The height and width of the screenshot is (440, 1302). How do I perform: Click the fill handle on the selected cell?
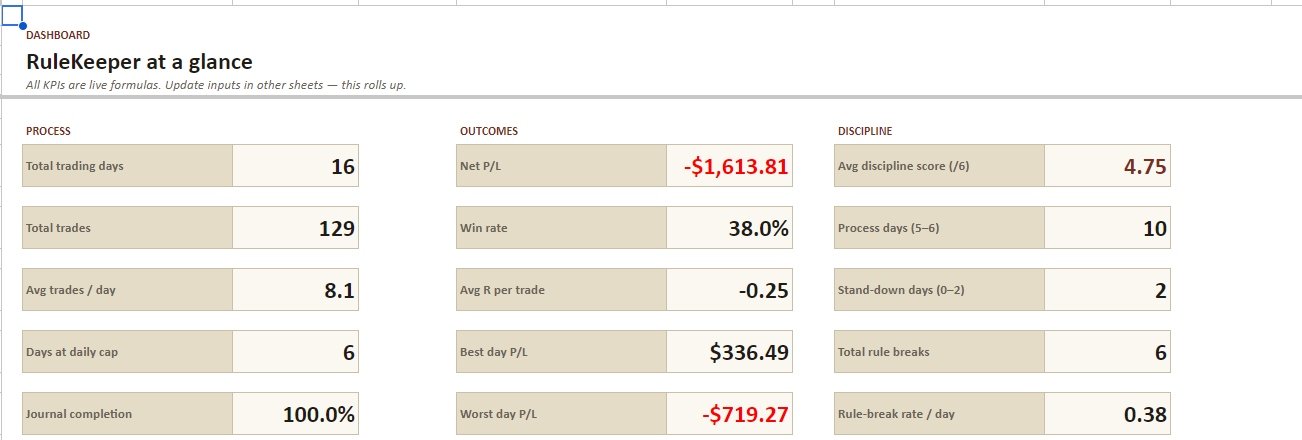click(x=23, y=24)
